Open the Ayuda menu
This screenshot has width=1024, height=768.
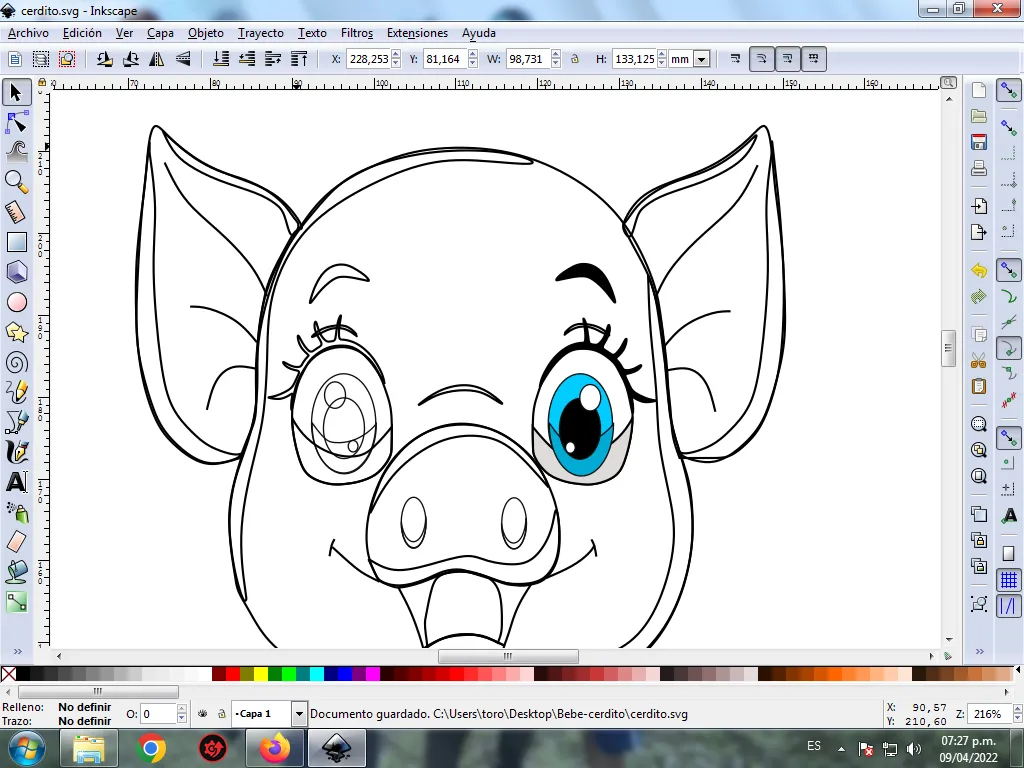(479, 33)
